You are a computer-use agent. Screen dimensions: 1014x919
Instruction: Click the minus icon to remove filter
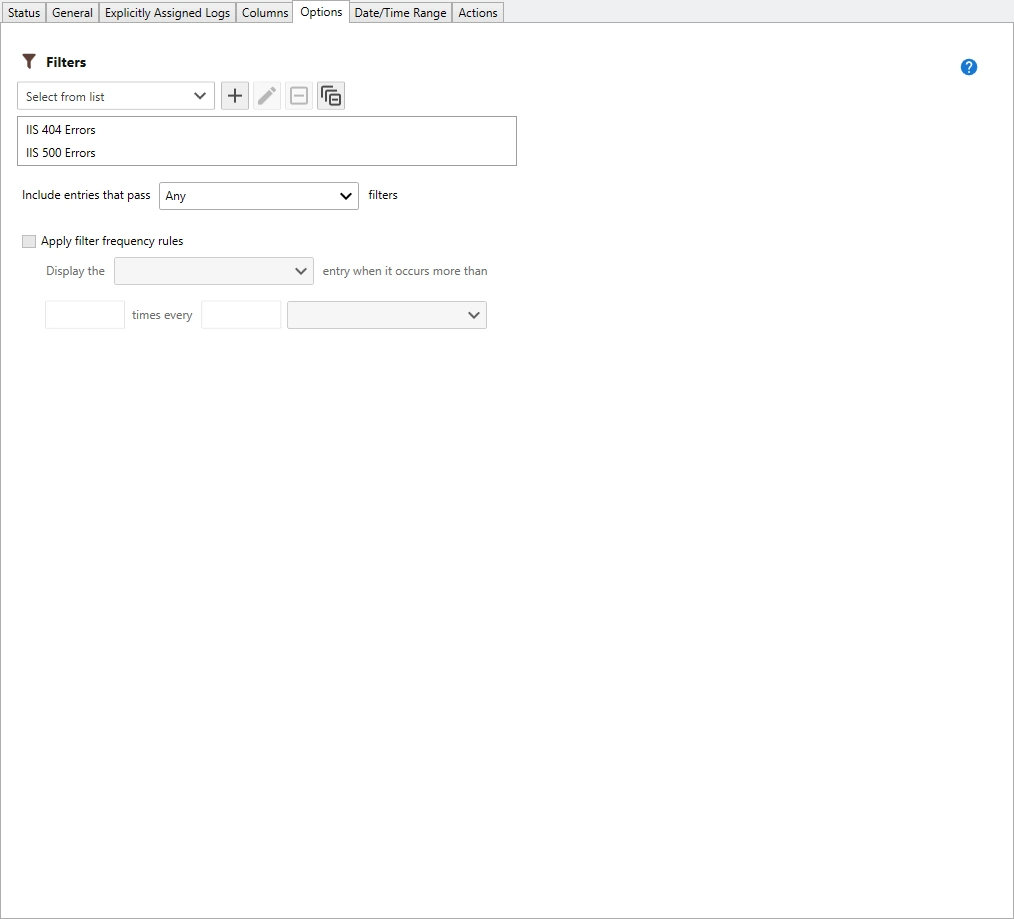[x=299, y=96]
